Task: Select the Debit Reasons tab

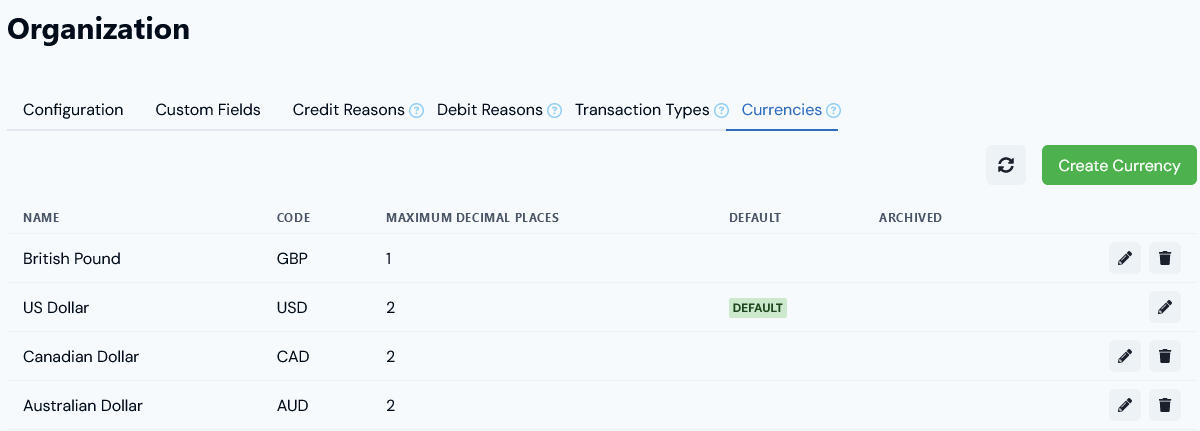Action: pyautogui.click(x=490, y=110)
